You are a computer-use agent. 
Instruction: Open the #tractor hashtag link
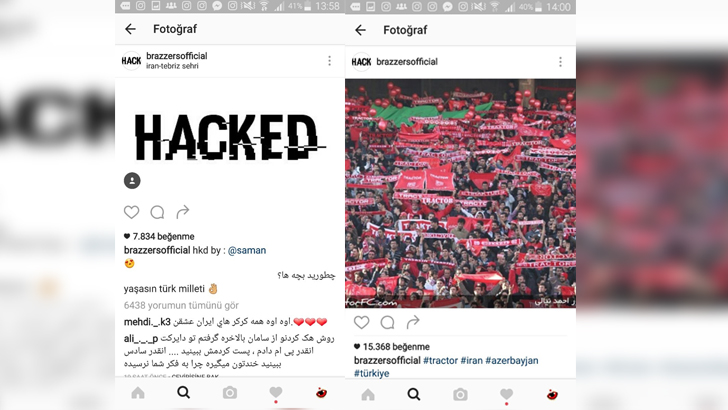440,360
